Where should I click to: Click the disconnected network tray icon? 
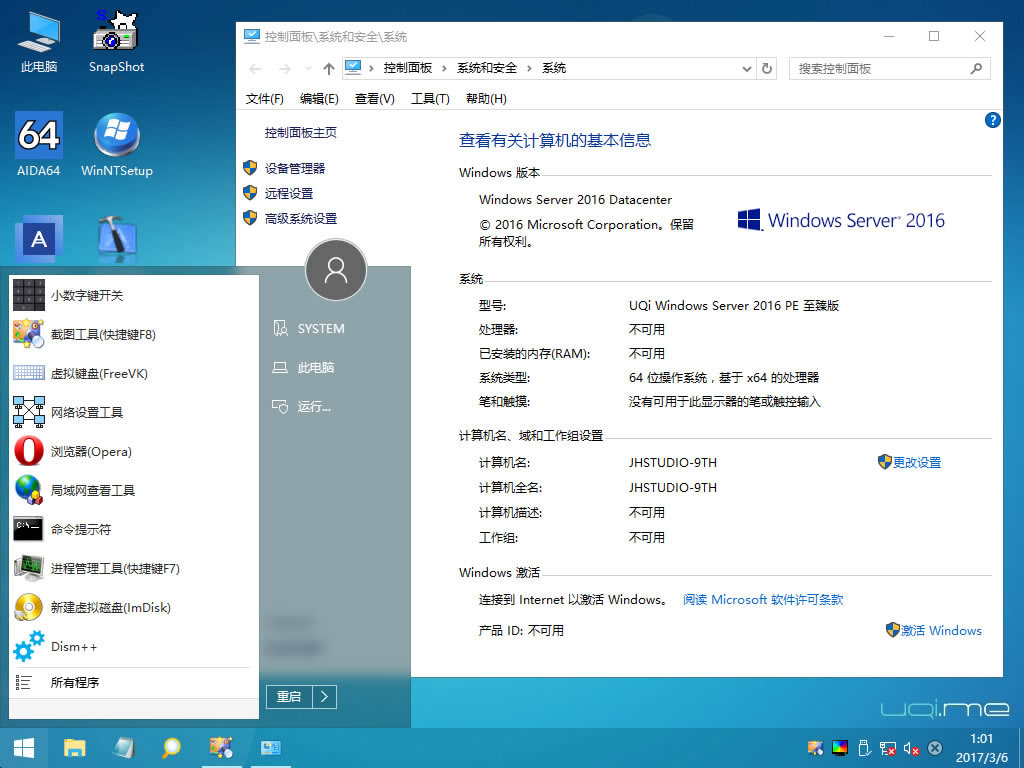tap(888, 748)
